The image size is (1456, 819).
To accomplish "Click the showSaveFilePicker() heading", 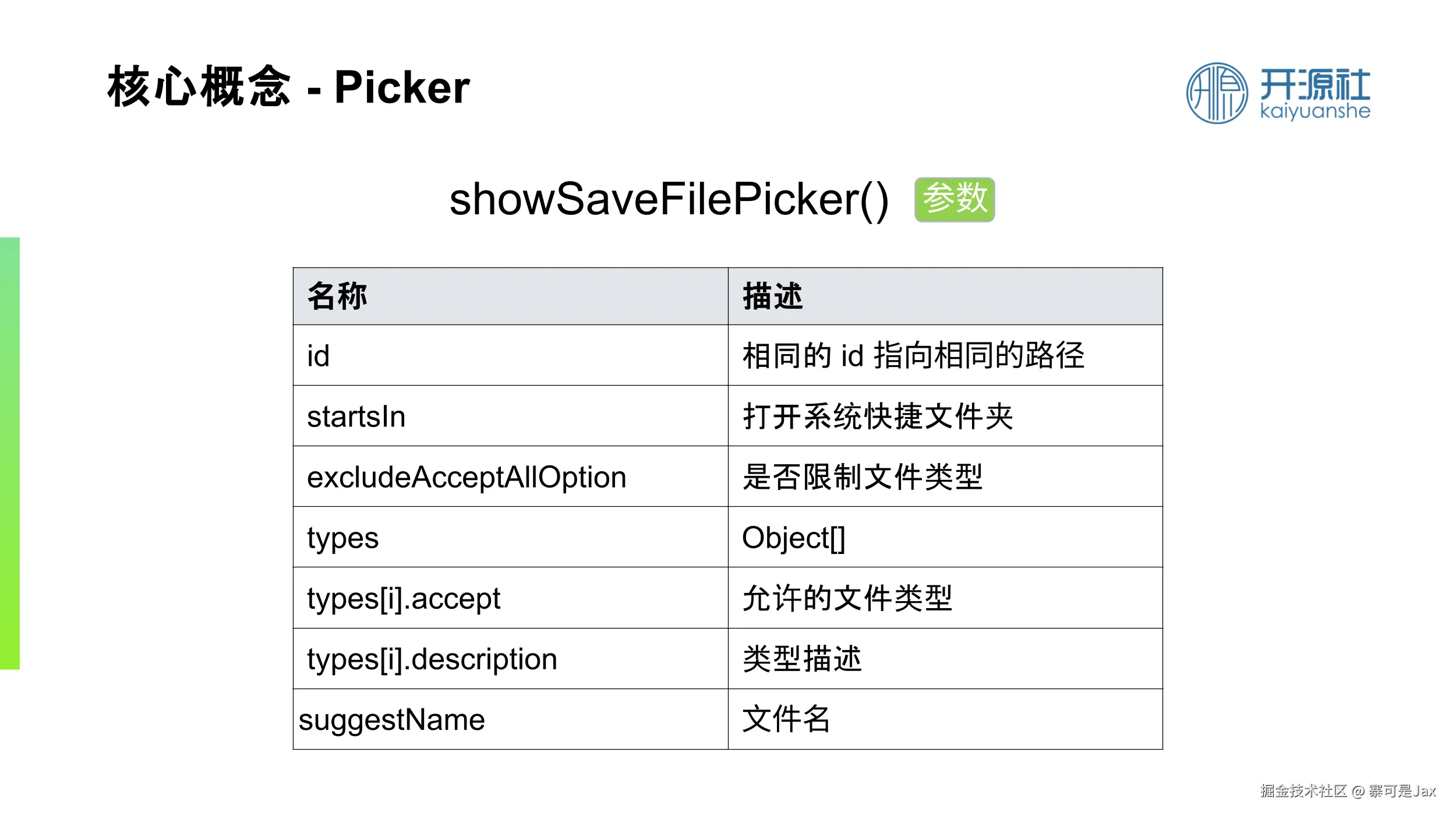I will pos(669,199).
